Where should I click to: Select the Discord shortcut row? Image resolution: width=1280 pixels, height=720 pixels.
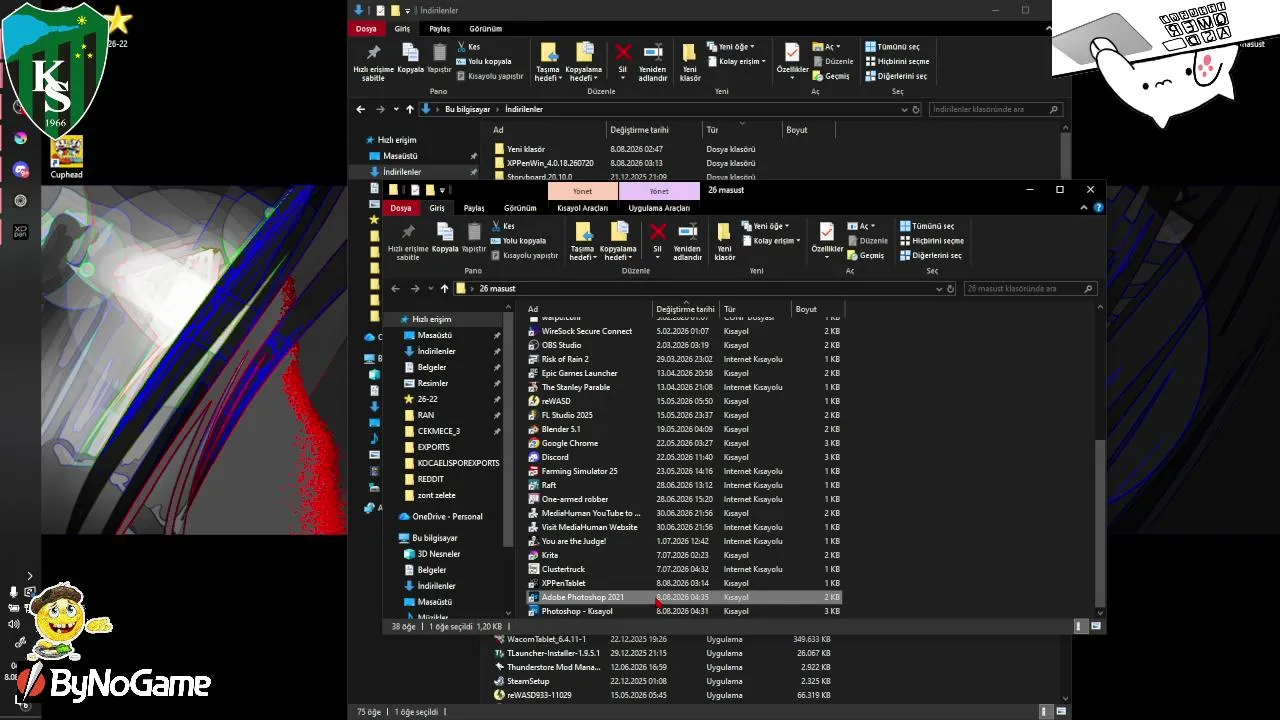tap(684, 457)
